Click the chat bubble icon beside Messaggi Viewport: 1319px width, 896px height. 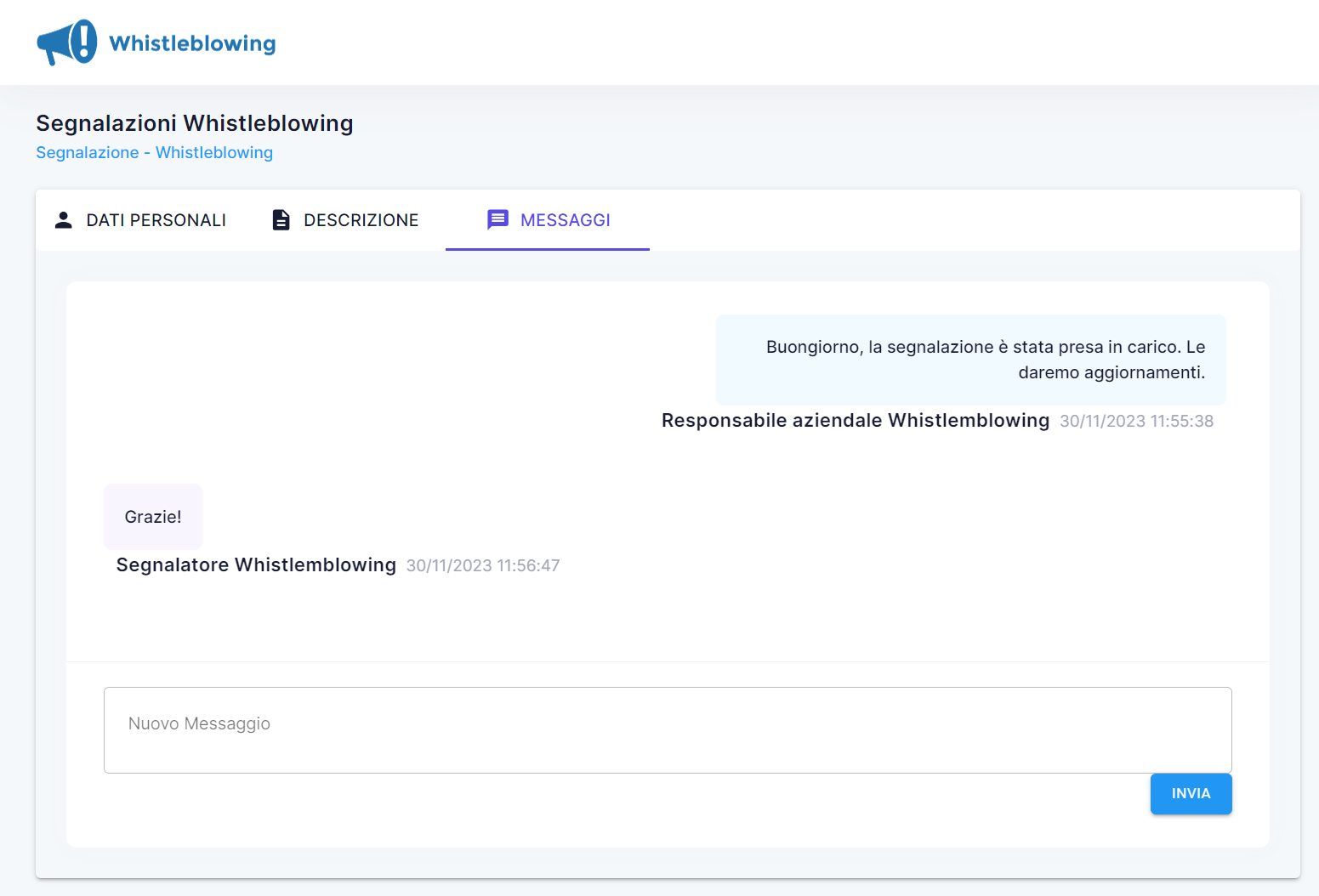(x=497, y=220)
